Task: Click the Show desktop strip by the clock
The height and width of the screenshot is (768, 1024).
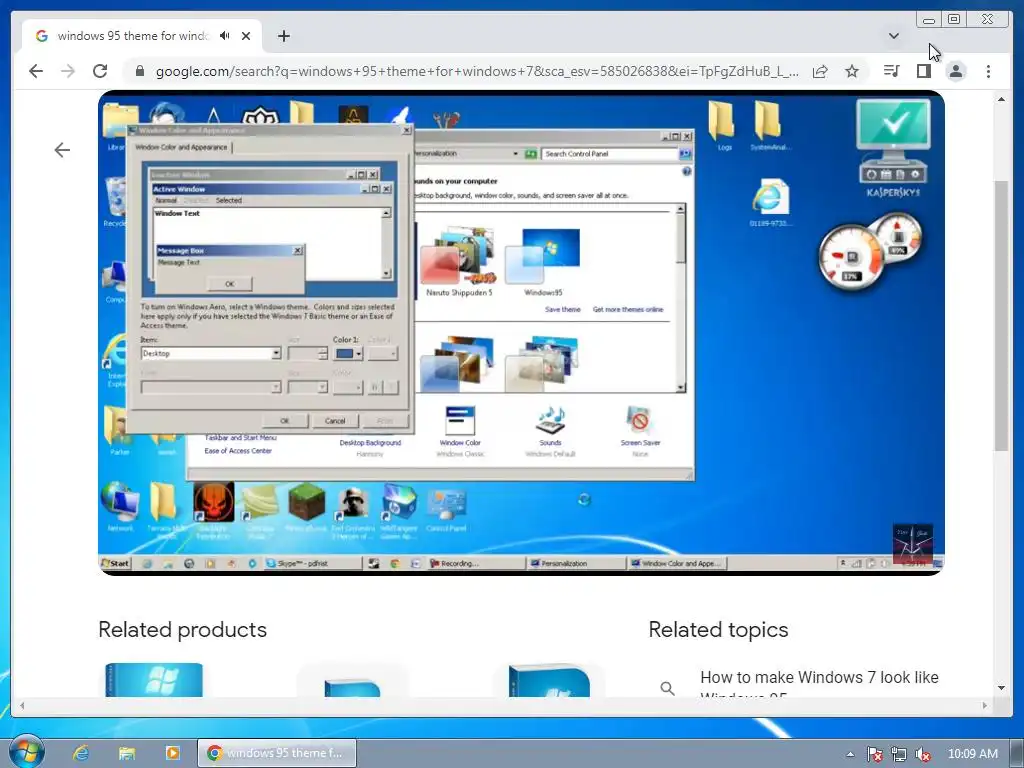Action: 1018,753
